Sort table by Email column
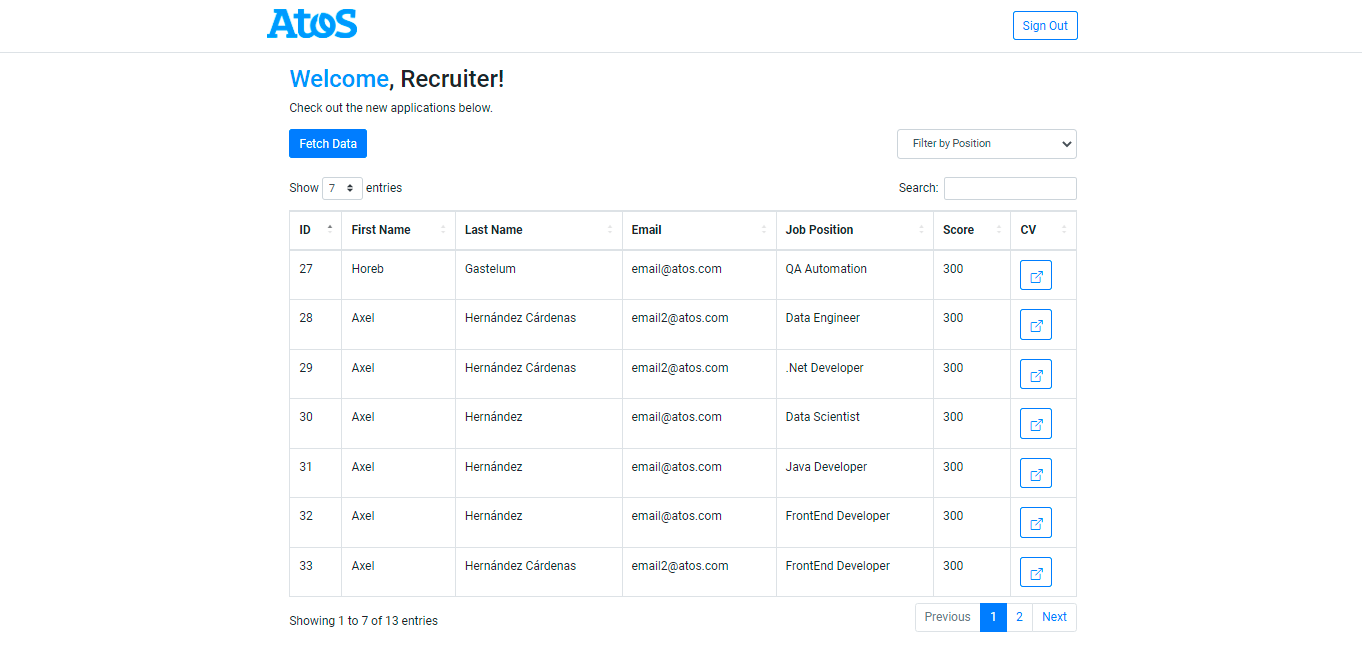The height and width of the screenshot is (647, 1362). (699, 230)
